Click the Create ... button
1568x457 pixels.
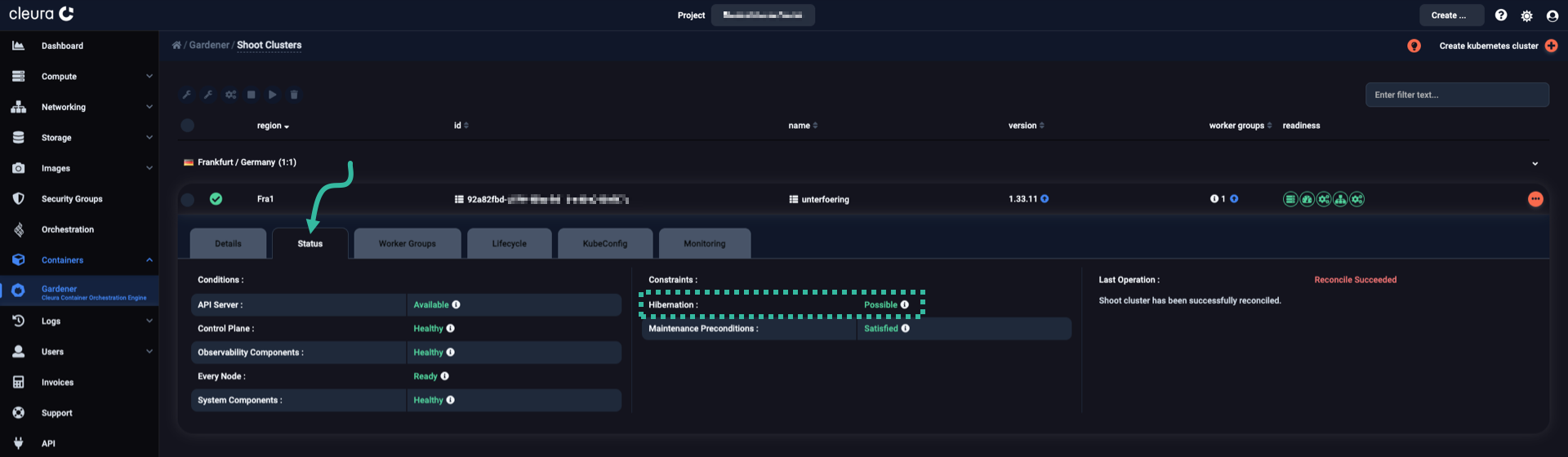point(1451,16)
